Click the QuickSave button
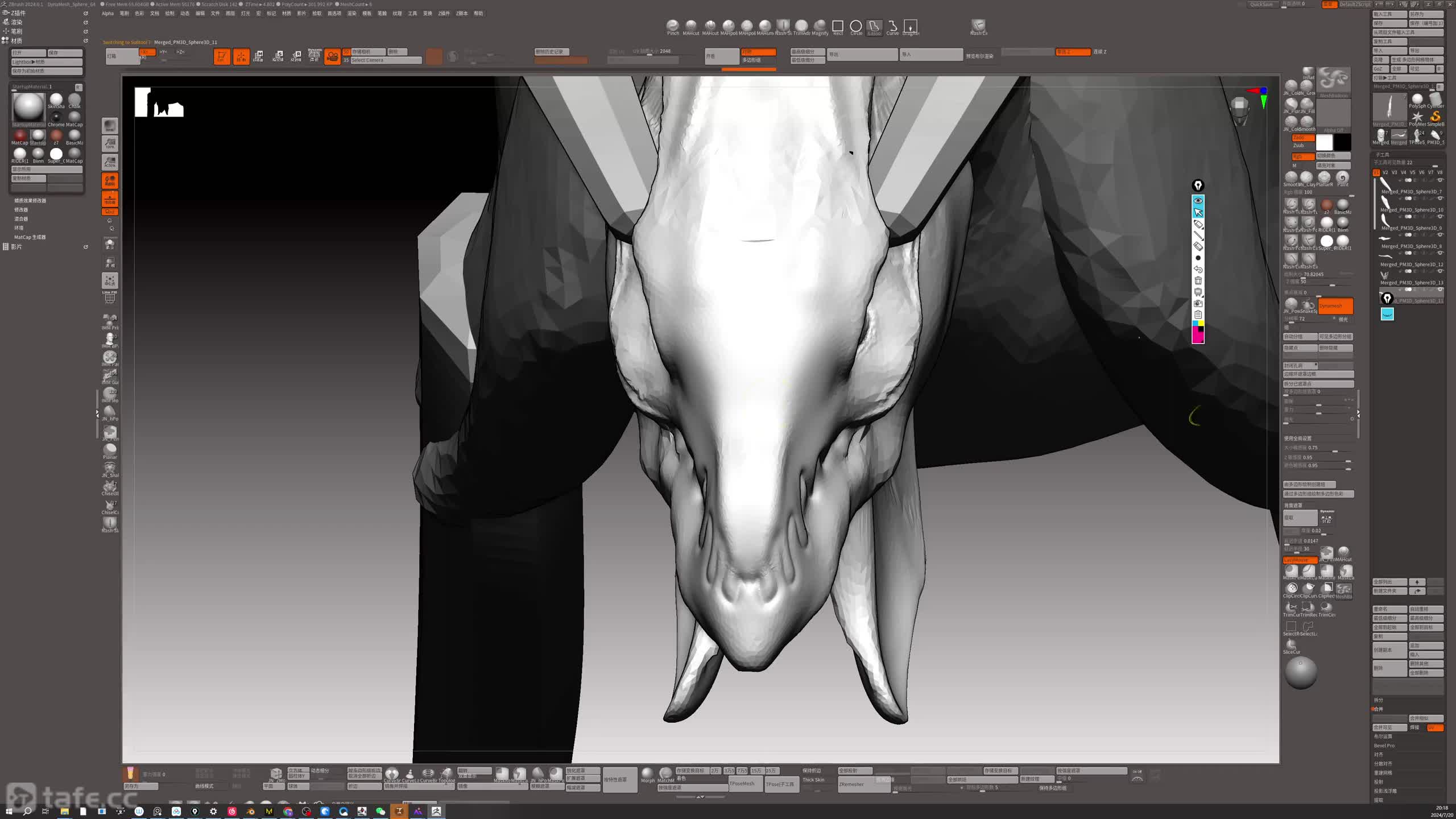Image resolution: width=1456 pixels, height=819 pixels. tap(1261, 5)
